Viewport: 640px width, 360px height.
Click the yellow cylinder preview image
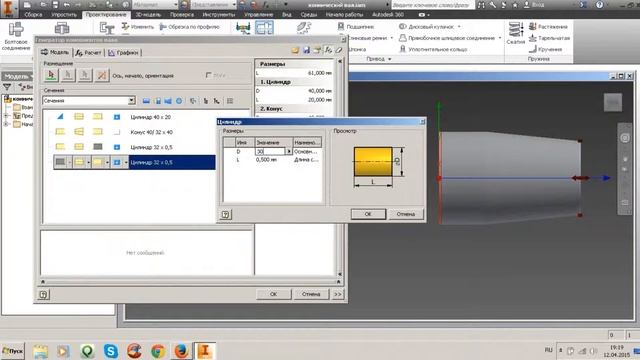click(373, 162)
